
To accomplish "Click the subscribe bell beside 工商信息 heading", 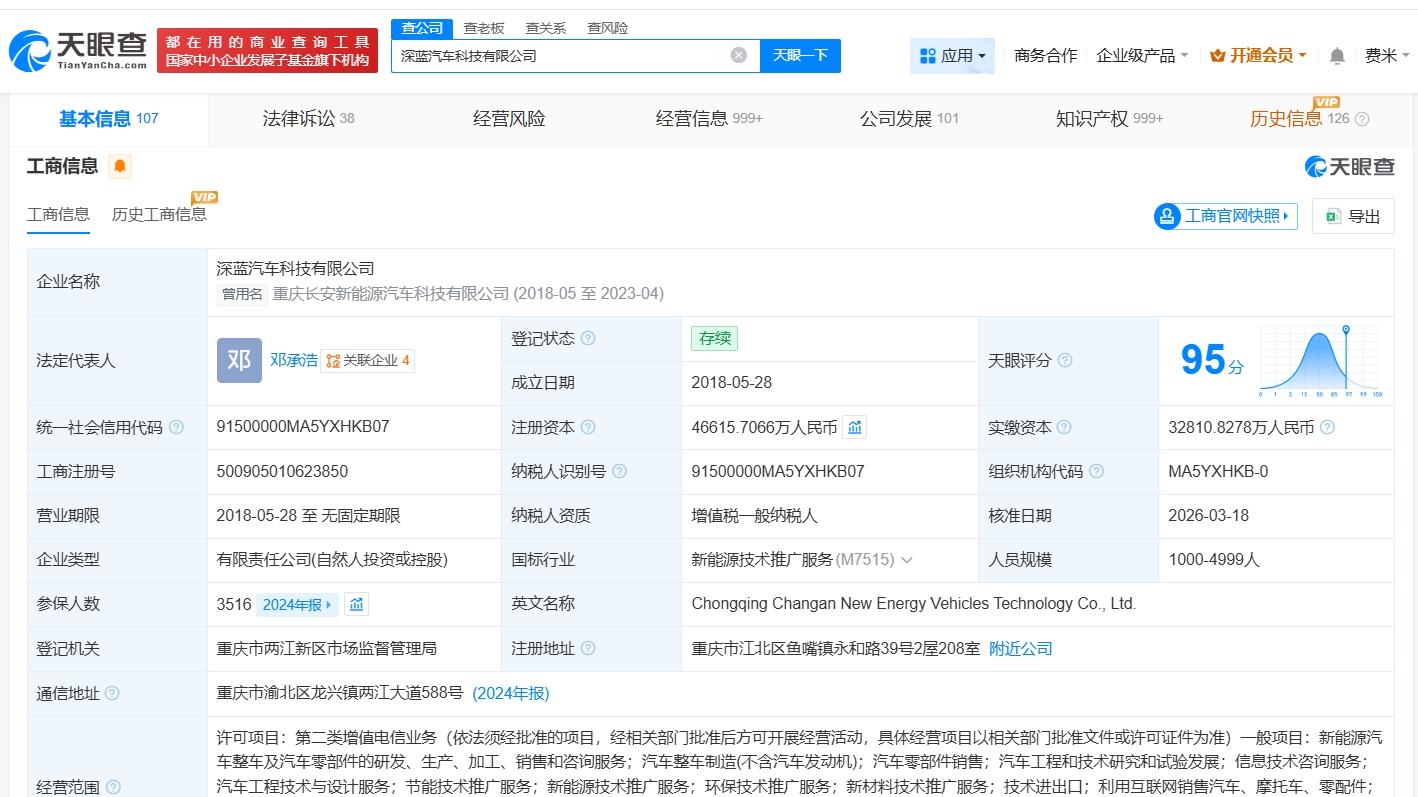I will tap(120, 165).
